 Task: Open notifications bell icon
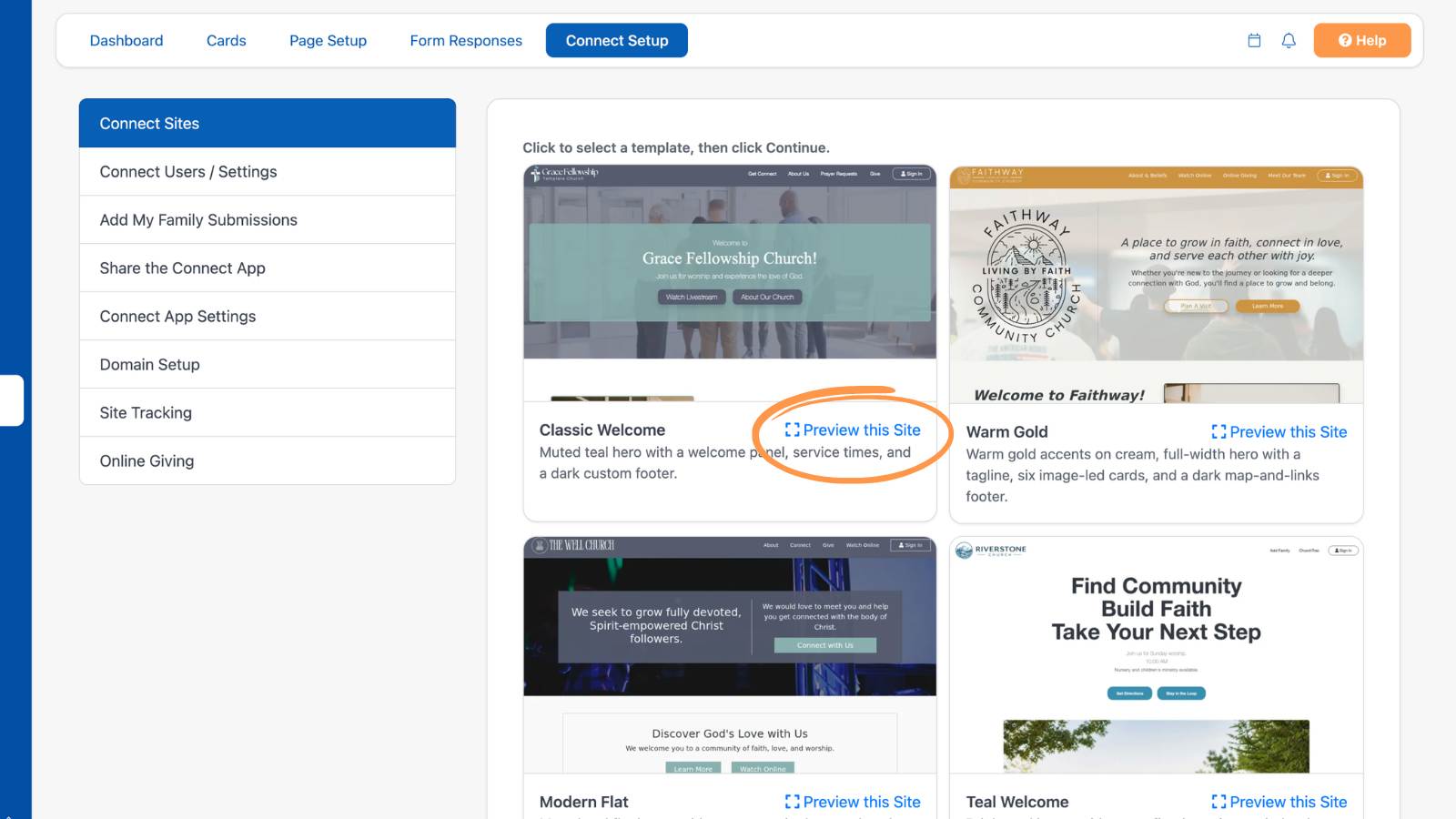pos(1289,40)
